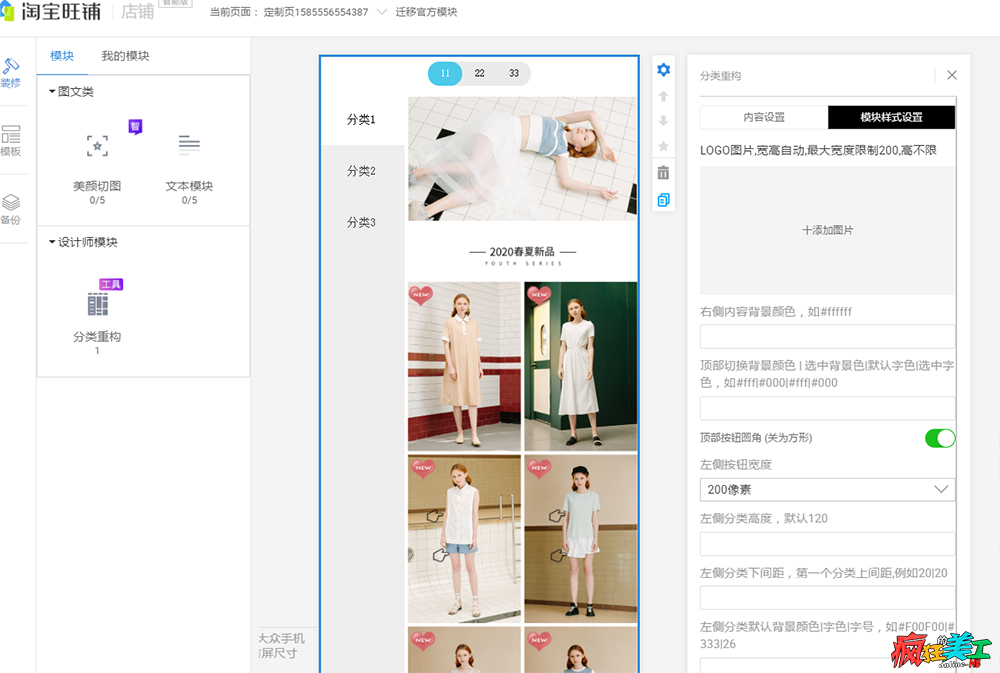Click product photo with white dress green wall
1000x673 pixels.
[580, 367]
